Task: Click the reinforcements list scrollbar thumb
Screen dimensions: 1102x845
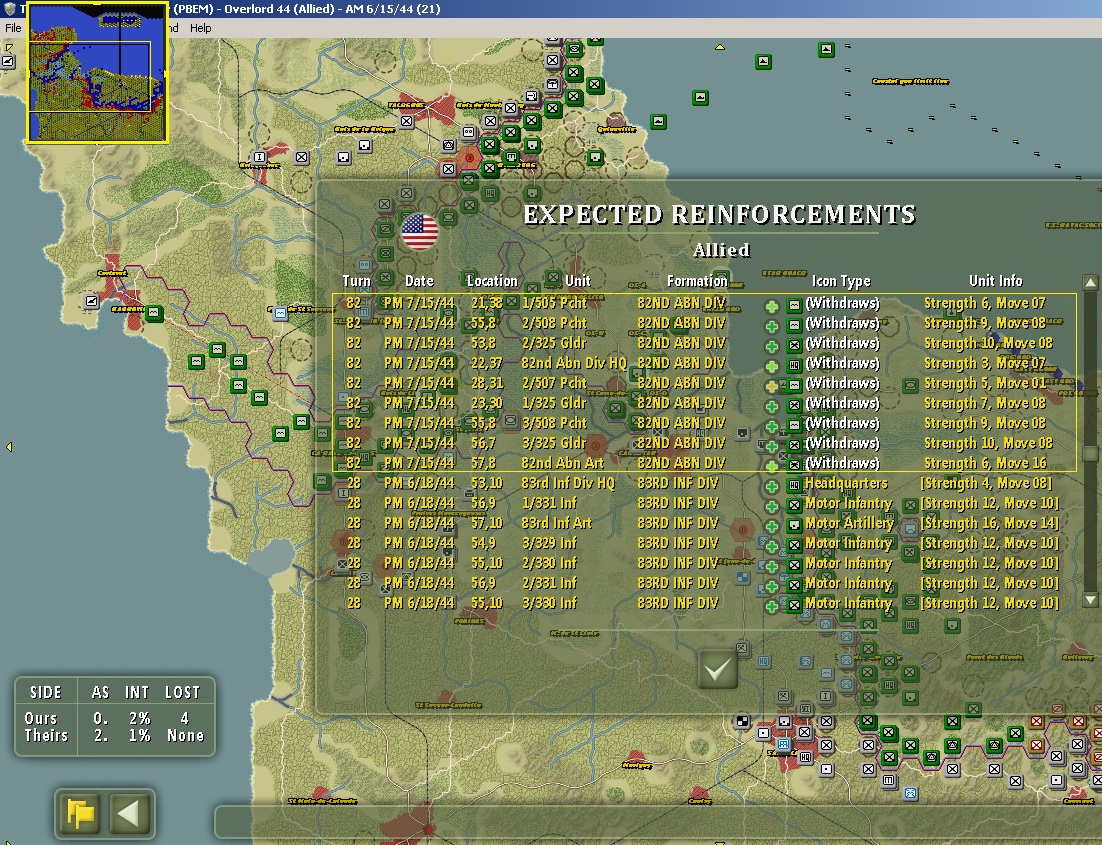Action: click(x=1090, y=453)
